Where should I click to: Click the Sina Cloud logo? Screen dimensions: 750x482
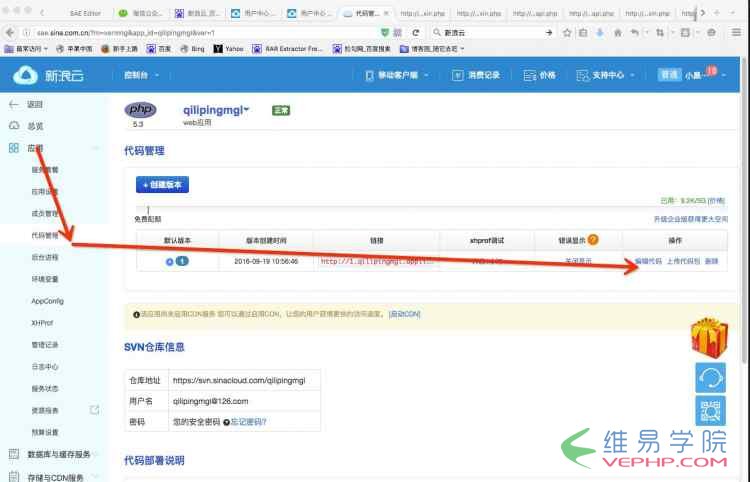coord(48,75)
